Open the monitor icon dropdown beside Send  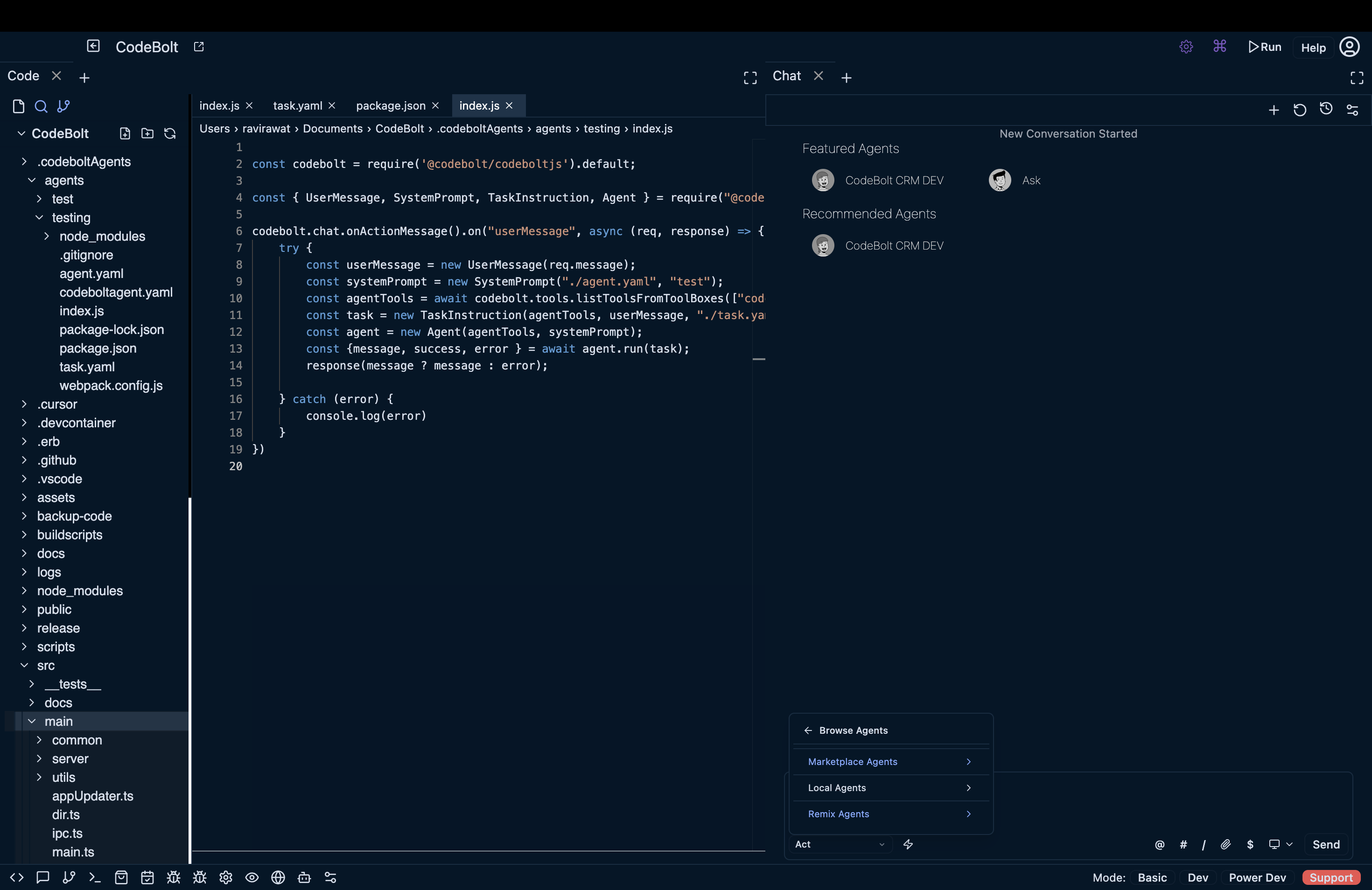[1281, 844]
